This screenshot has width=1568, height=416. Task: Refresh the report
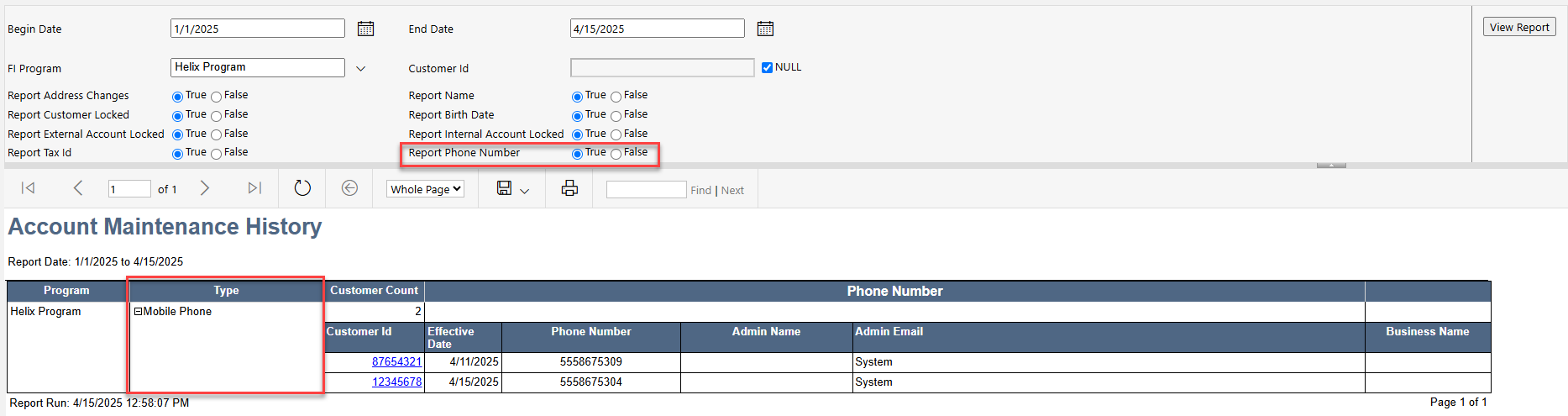point(302,188)
